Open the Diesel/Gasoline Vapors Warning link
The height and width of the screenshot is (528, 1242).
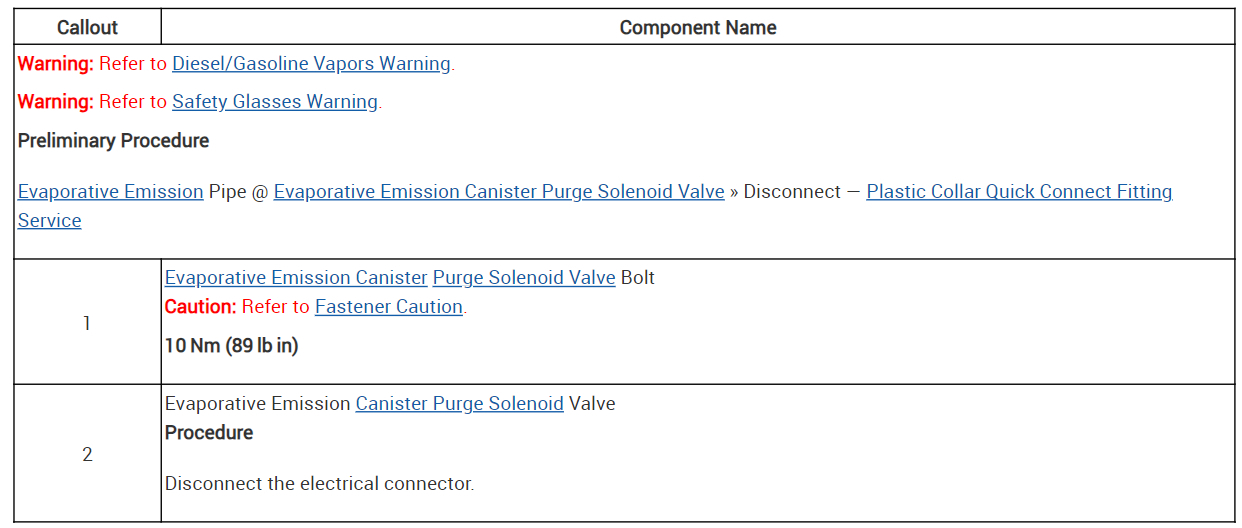coord(311,64)
